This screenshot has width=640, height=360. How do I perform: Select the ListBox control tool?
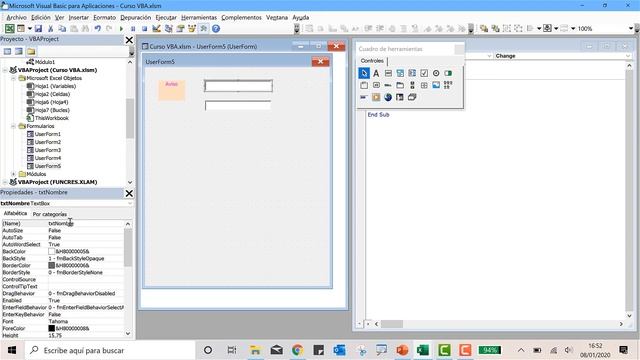pyautogui.click(x=412, y=73)
